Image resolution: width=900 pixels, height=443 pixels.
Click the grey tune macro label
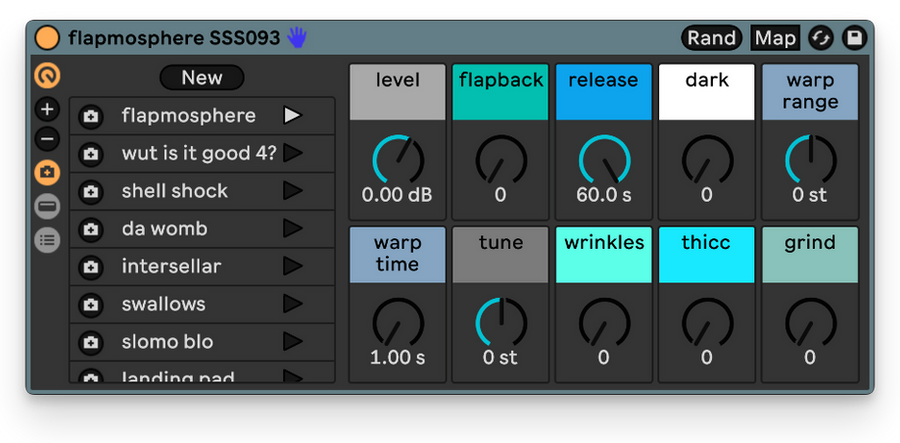[x=501, y=254]
